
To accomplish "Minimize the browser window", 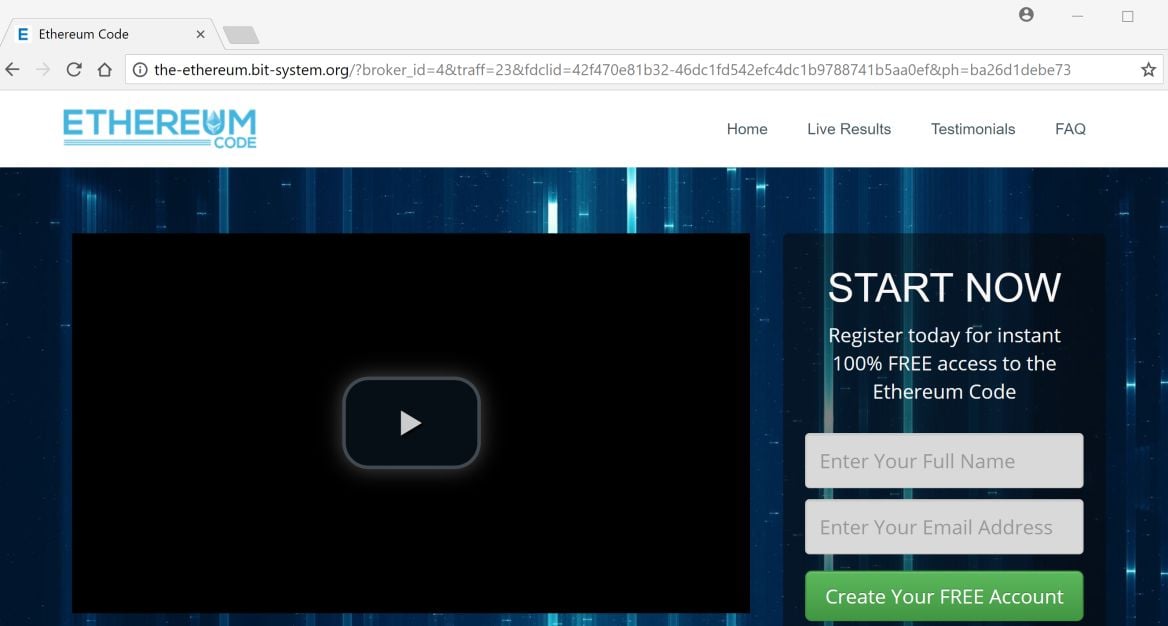I will pos(1077,16).
